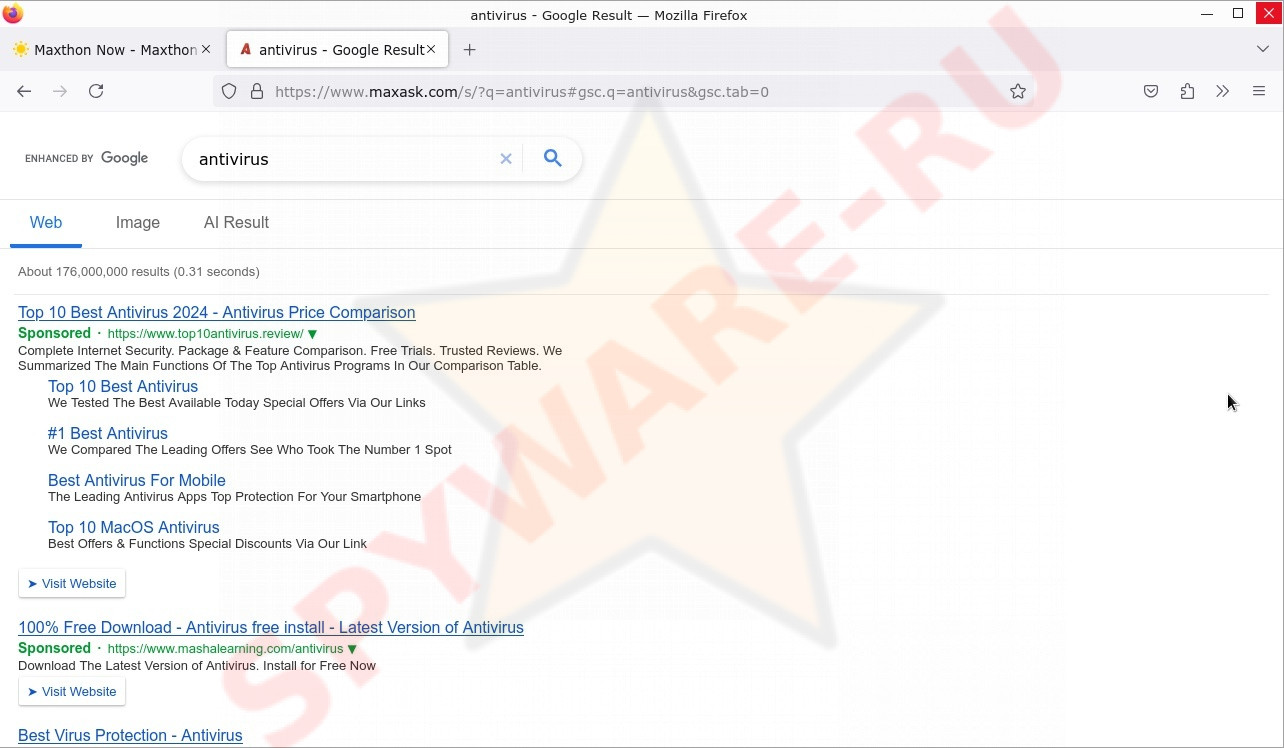Click the mashalearning.com/antivirus URL text

click(x=225, y=649)
